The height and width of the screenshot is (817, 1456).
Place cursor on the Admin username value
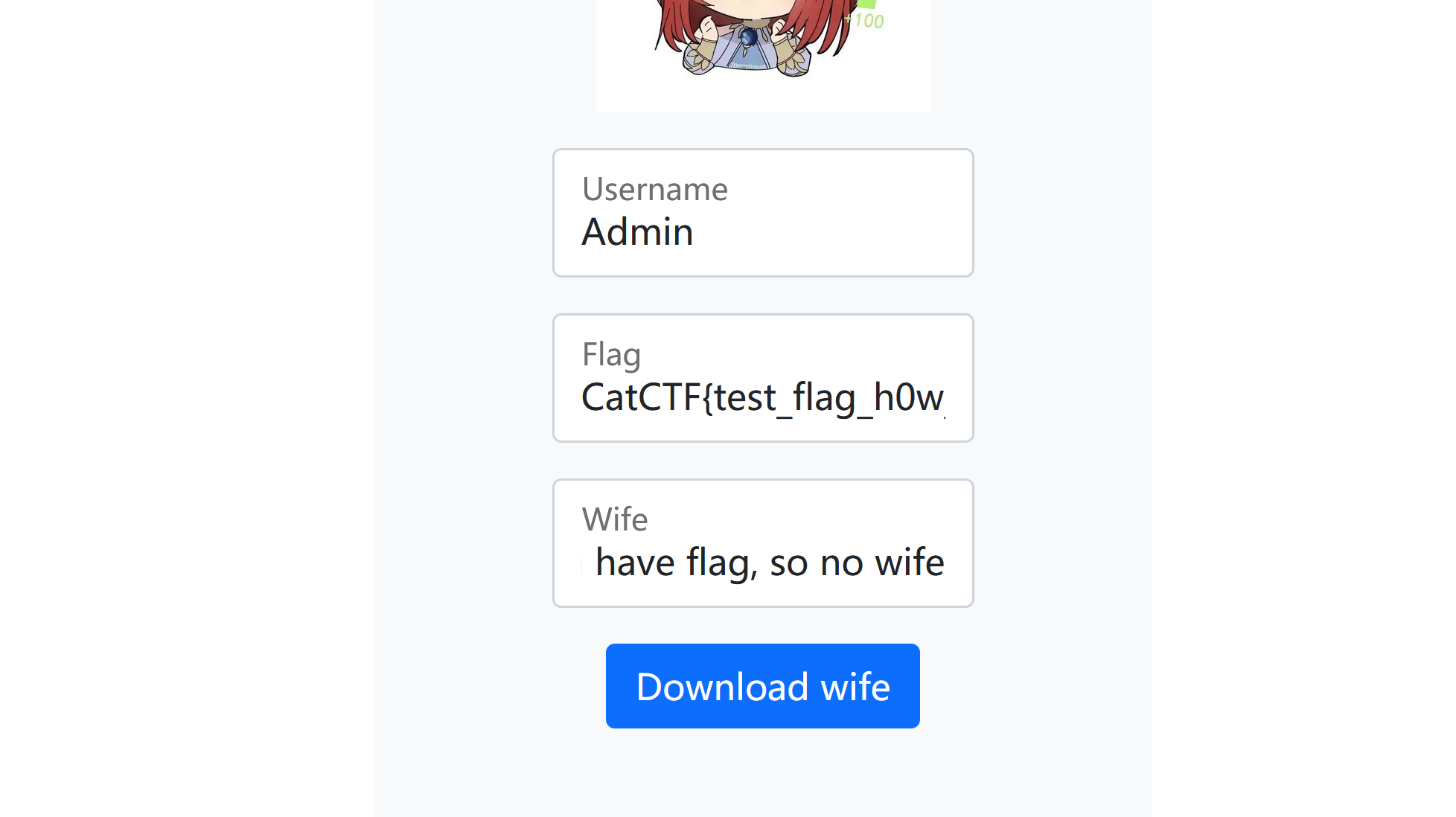637,232
